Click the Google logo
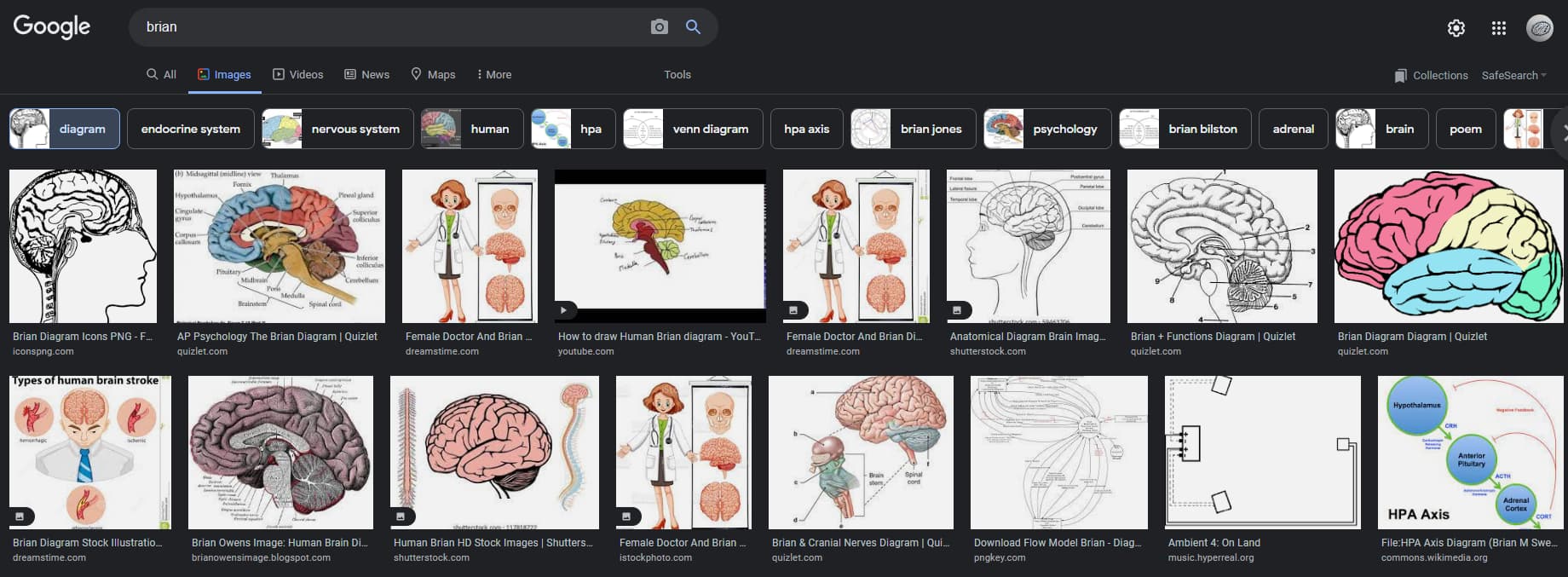 click(x=52, y=27)
